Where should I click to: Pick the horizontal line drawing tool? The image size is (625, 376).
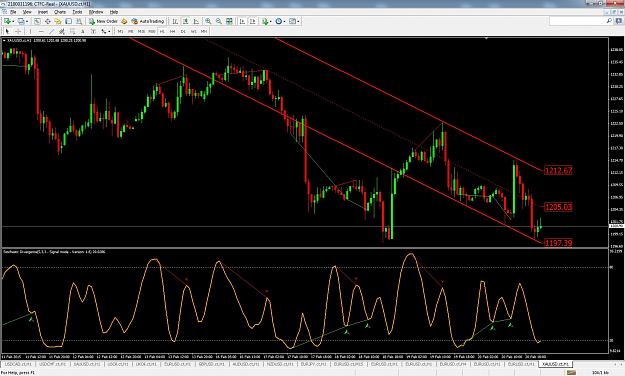(41, 31)
